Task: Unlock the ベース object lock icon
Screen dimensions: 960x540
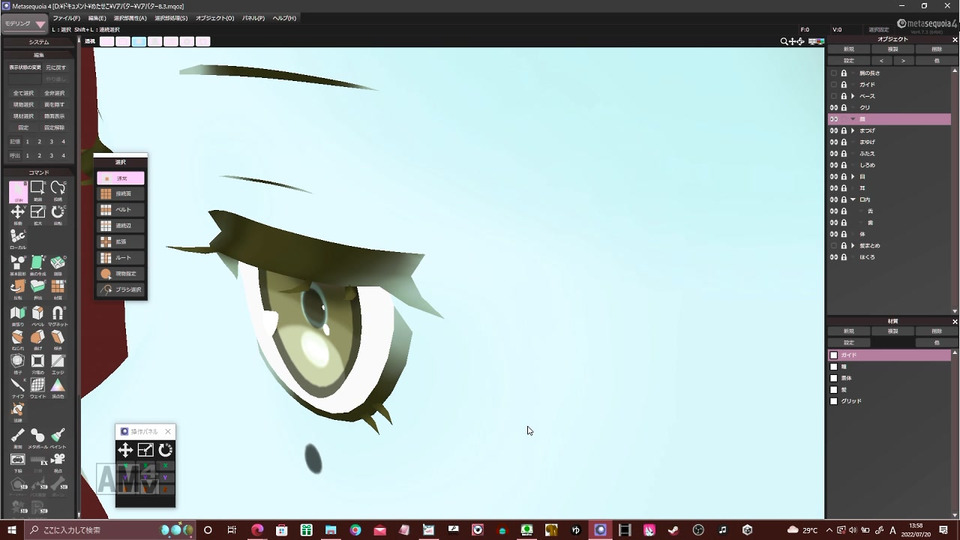Action: pyautogui.click(x=844, y=96)
